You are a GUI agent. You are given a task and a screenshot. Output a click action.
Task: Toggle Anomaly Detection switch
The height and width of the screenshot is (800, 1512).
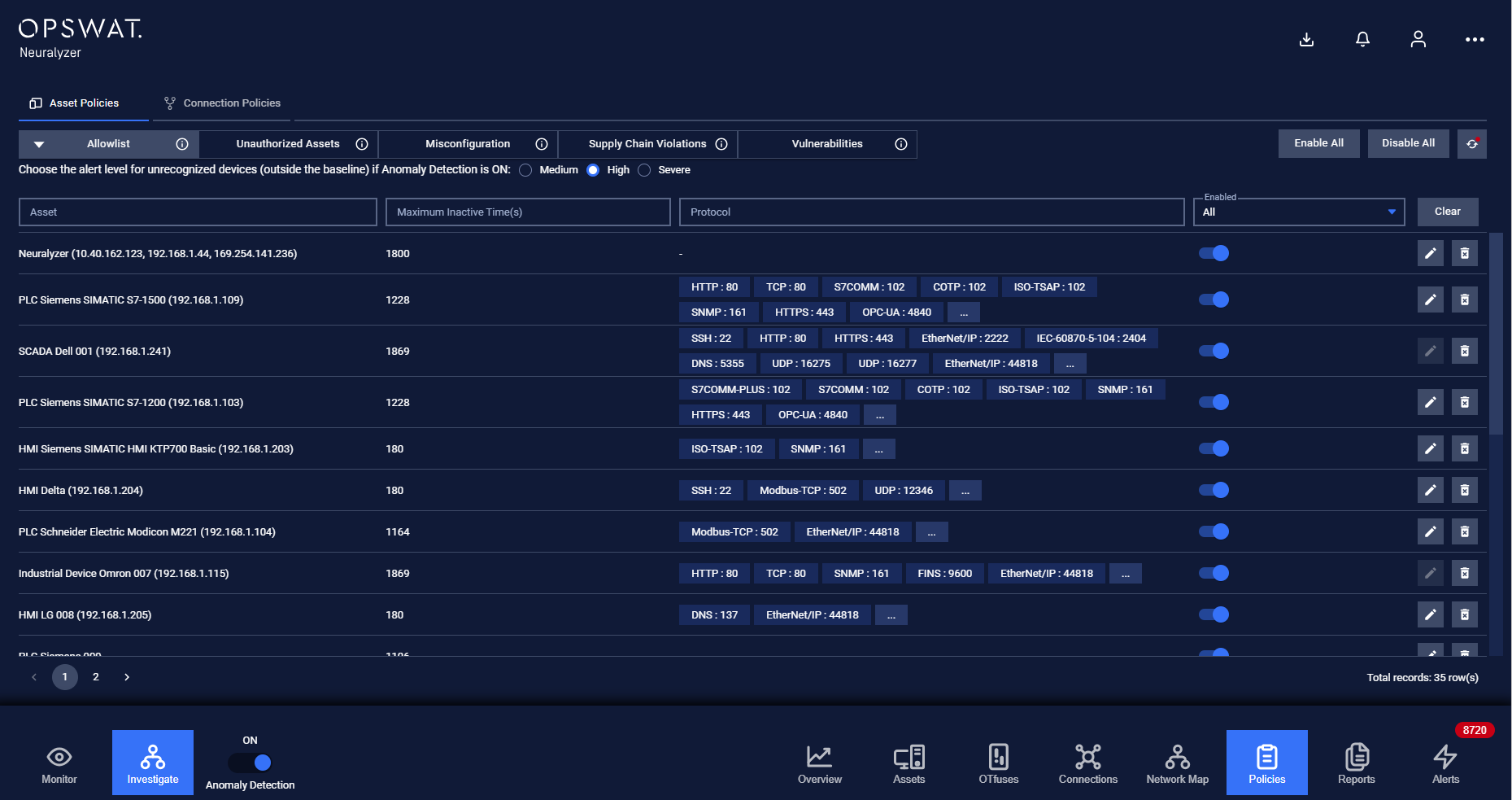coord(250,763)
